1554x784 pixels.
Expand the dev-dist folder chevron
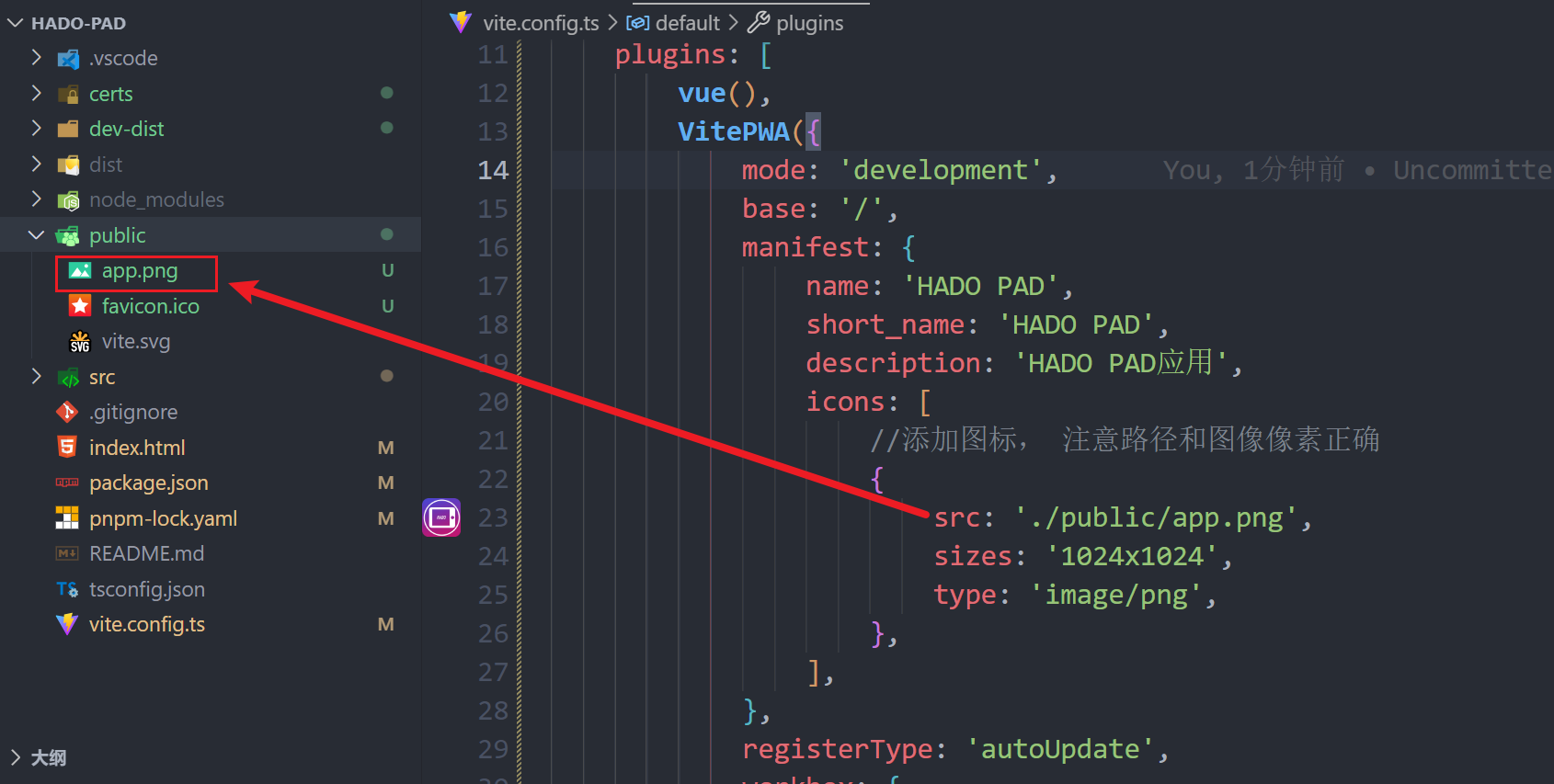(x=36, y=129)
